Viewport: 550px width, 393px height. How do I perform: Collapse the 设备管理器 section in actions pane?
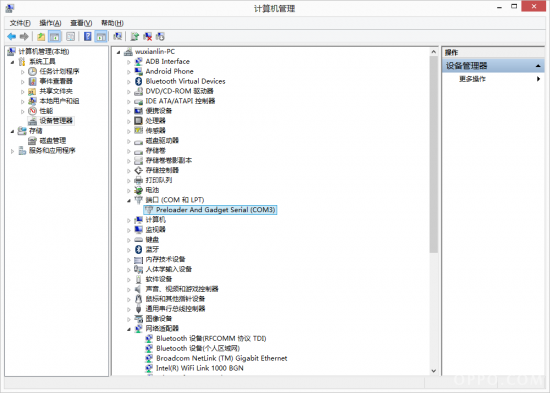(x=538, y=66)
